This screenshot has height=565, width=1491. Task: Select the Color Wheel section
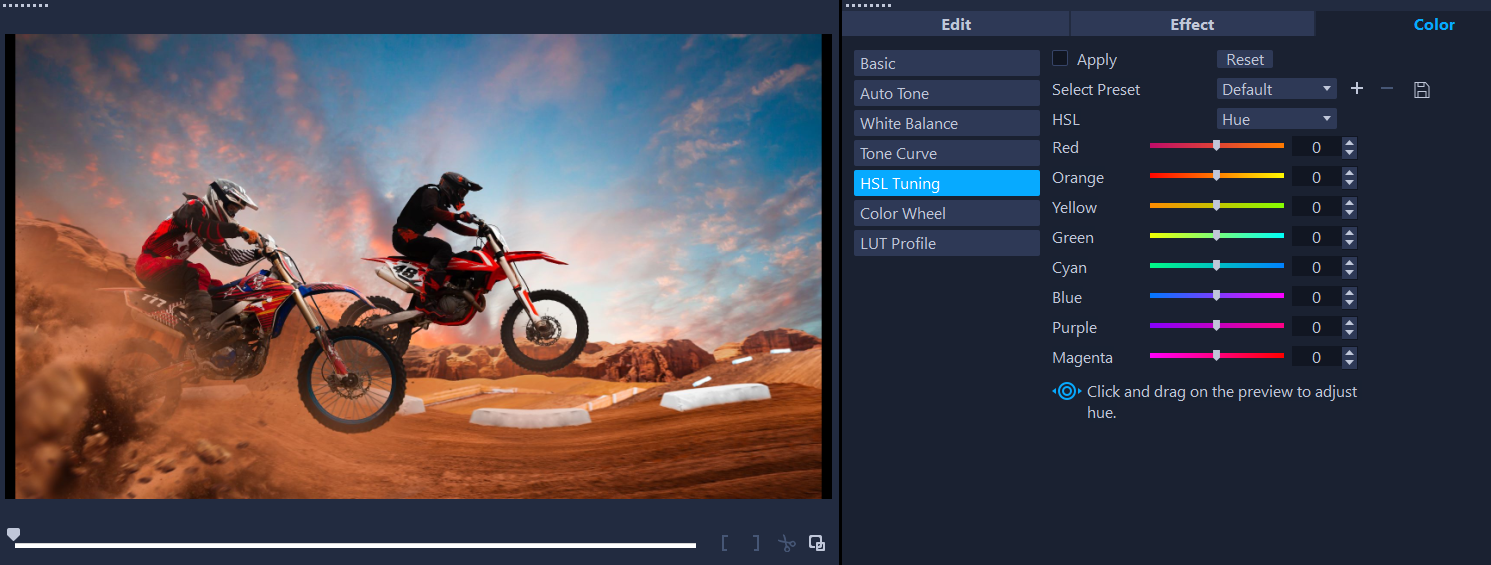pyautogui.click(x=946, y=213)
